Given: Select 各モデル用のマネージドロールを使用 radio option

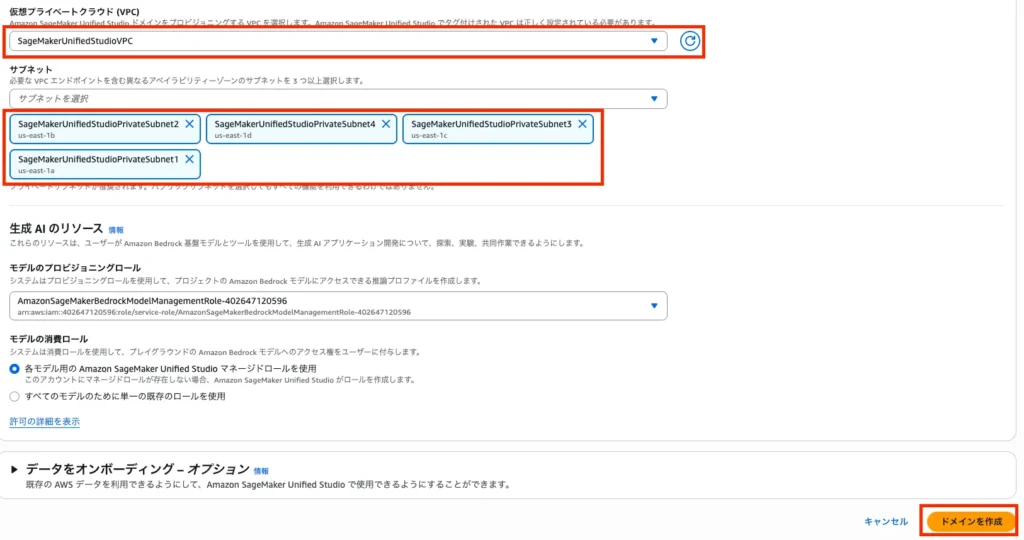Looking at the screenshot, I should click(x=14, y=368).
